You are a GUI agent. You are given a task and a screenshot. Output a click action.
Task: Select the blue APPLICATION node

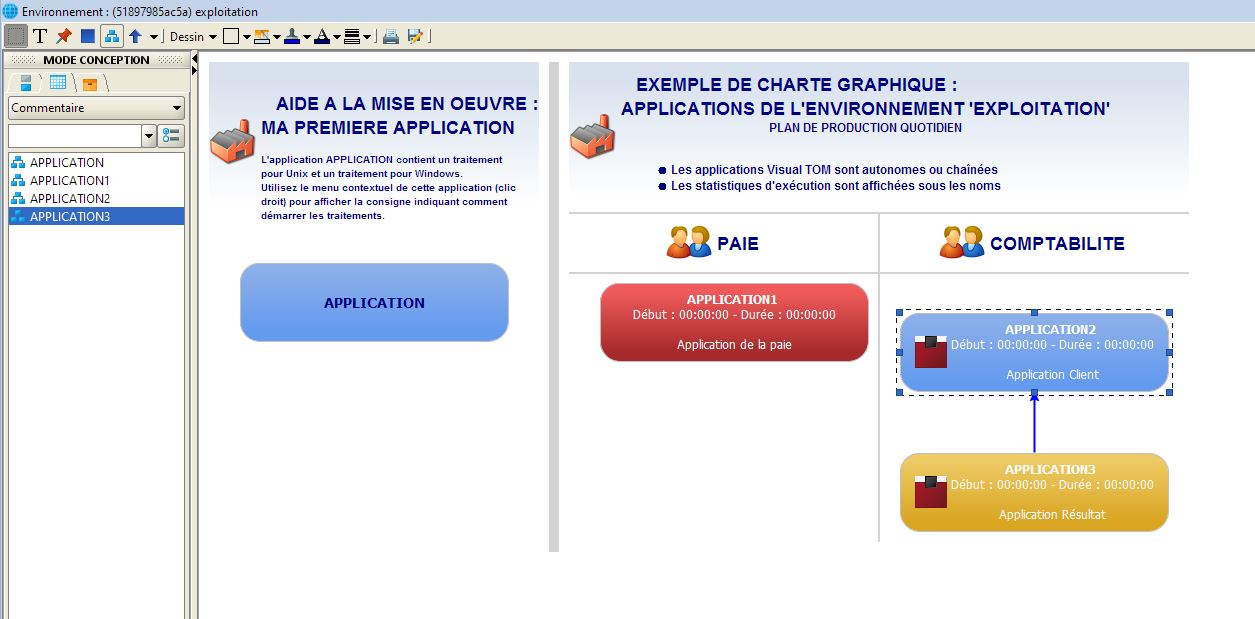[x=374, y=303]
